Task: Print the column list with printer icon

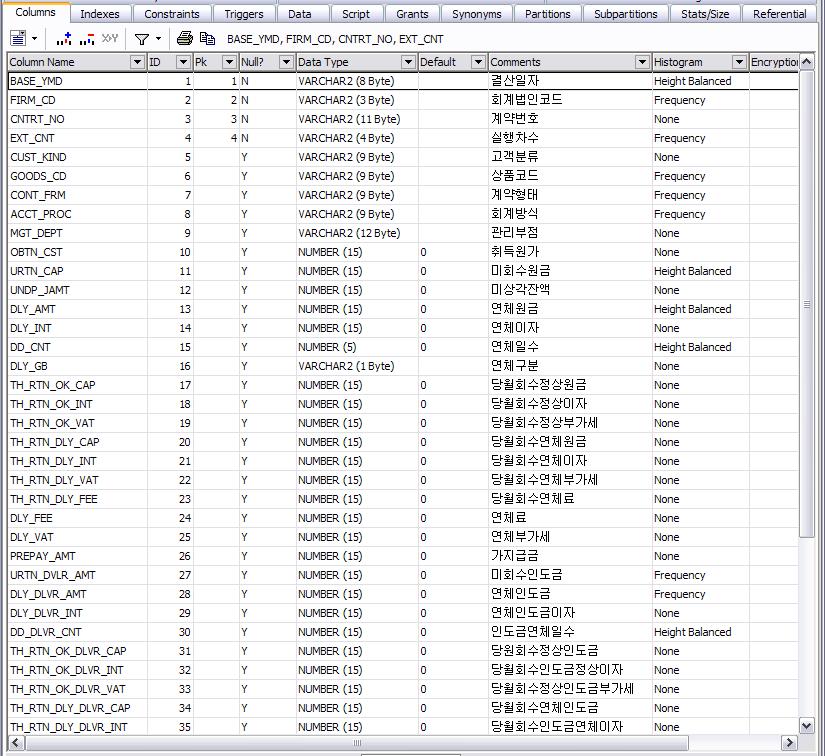Action: 184,39
